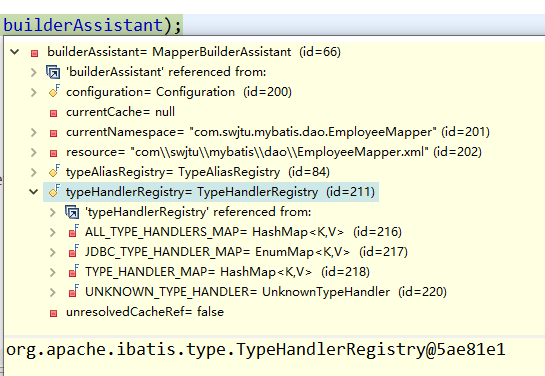This screenshot has height=376, width=545.
Task: Click final field icon beside typeHandlerRegistry
Action: [54, 191]
